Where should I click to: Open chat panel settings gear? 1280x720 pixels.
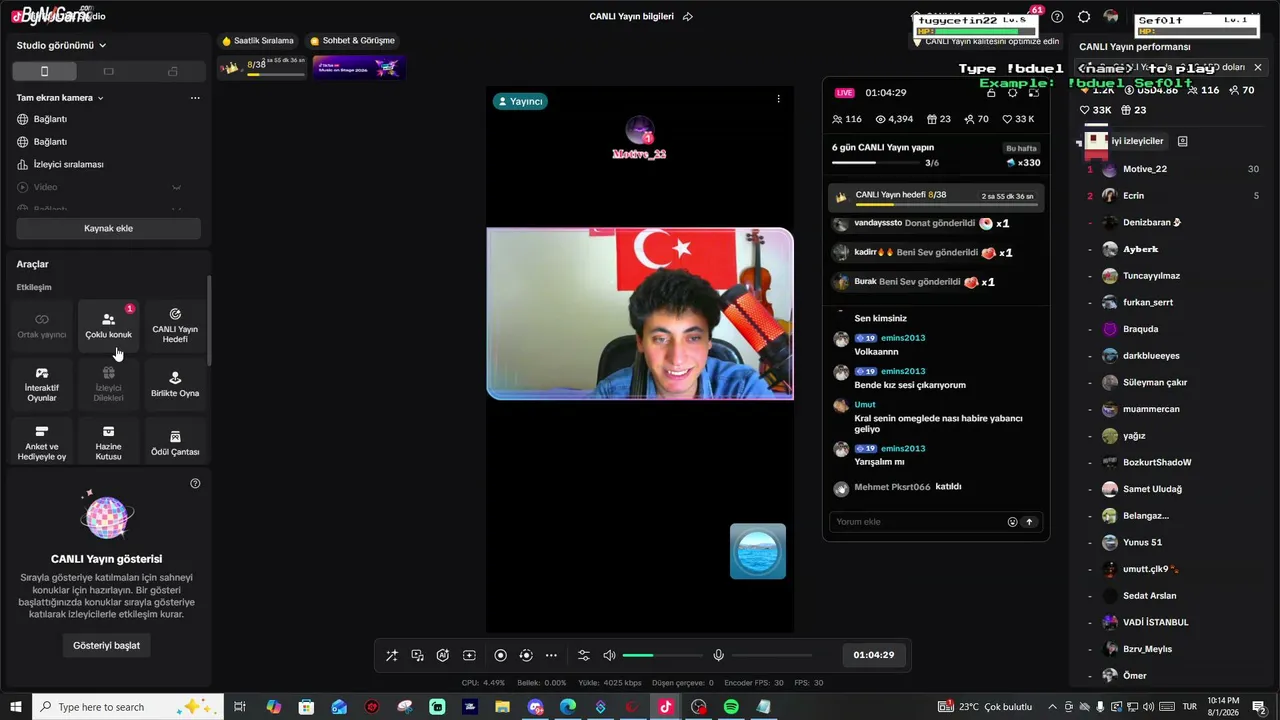(1012, 92)
